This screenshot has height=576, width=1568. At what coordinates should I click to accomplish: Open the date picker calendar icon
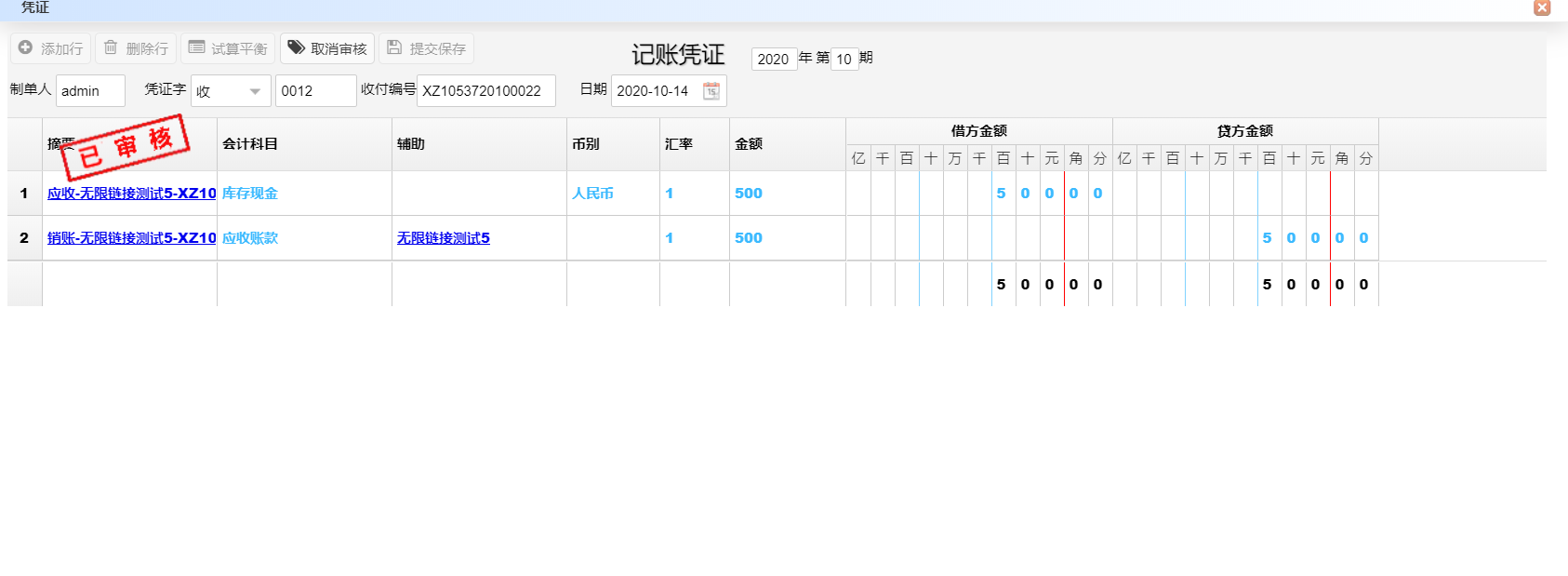point(711,91)
